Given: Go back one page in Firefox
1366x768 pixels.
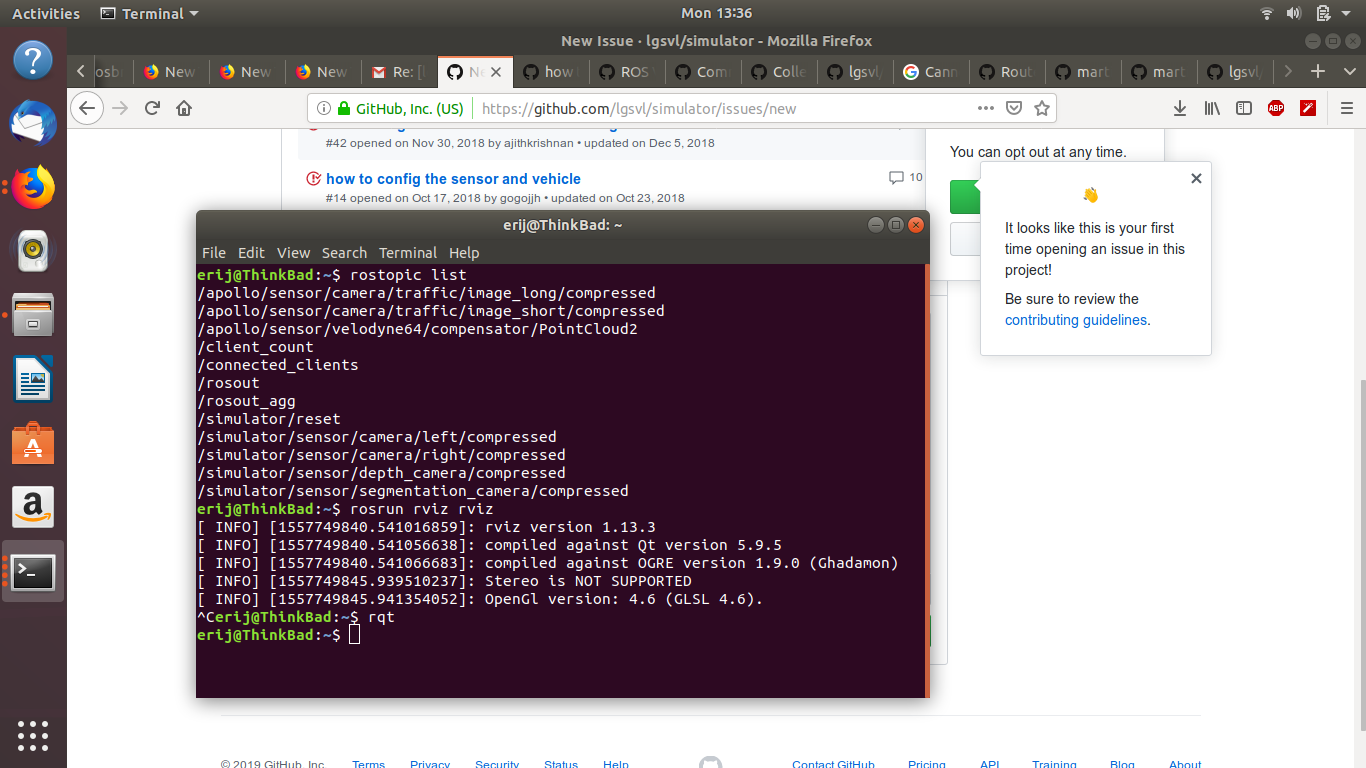Looking at the screenshot, I should (87, 108).
